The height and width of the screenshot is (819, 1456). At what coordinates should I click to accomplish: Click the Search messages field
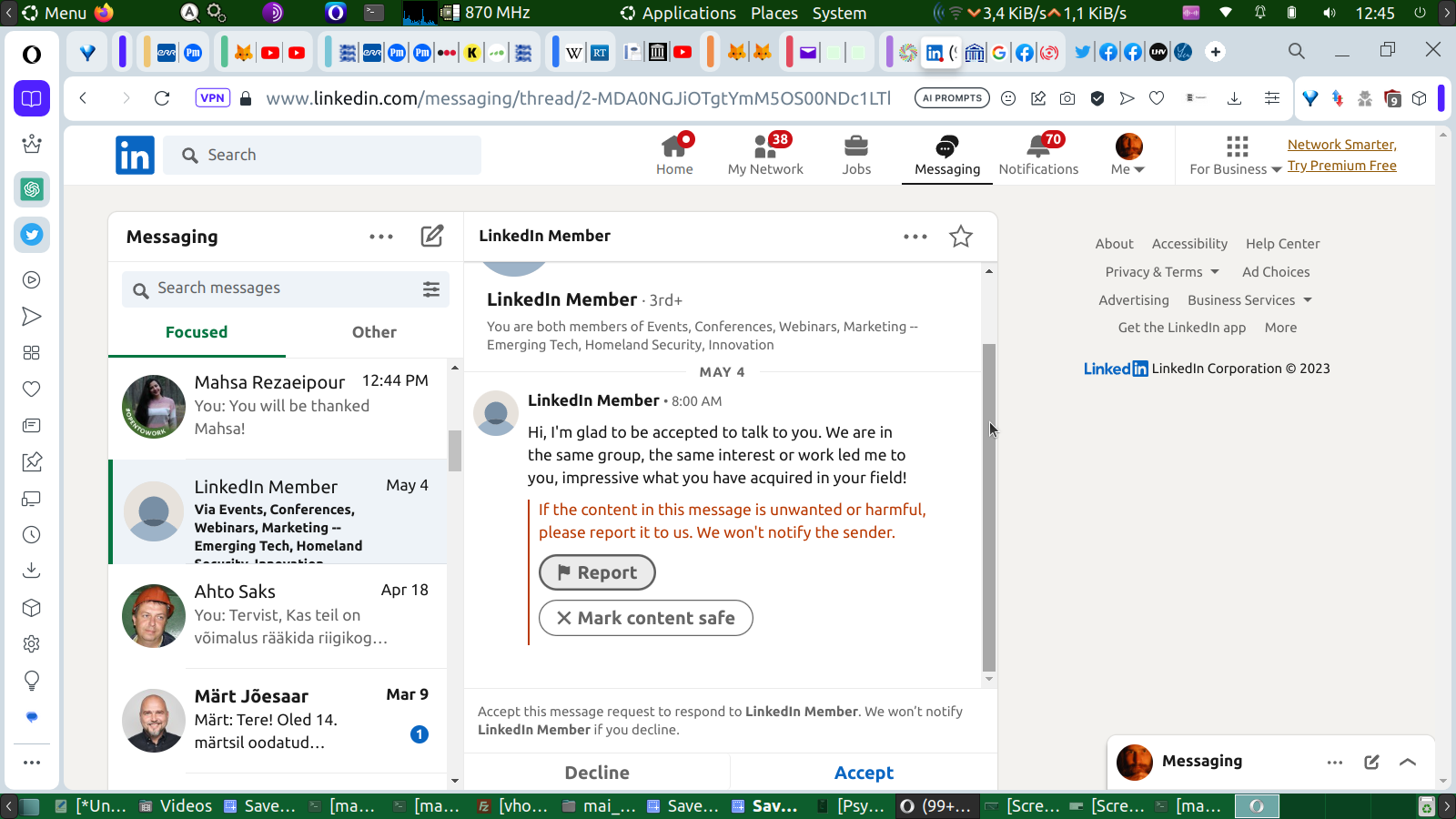286,288
